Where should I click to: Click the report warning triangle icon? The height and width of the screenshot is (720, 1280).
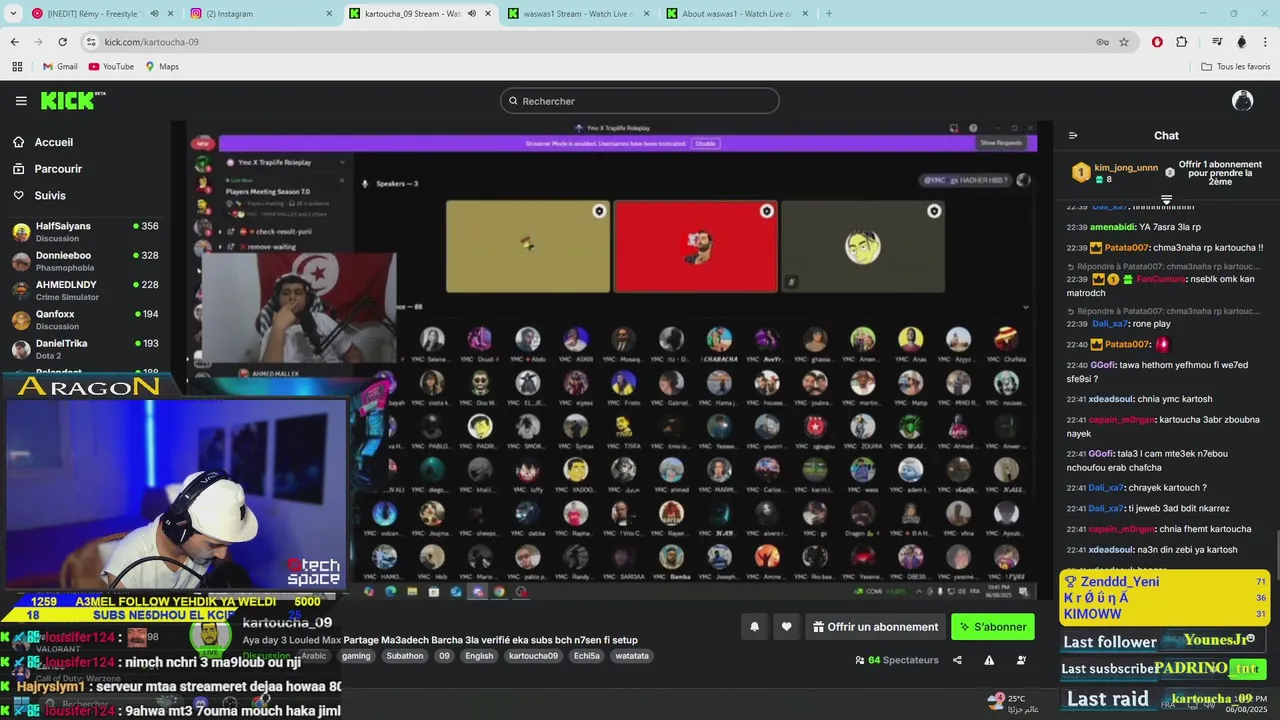989,660
